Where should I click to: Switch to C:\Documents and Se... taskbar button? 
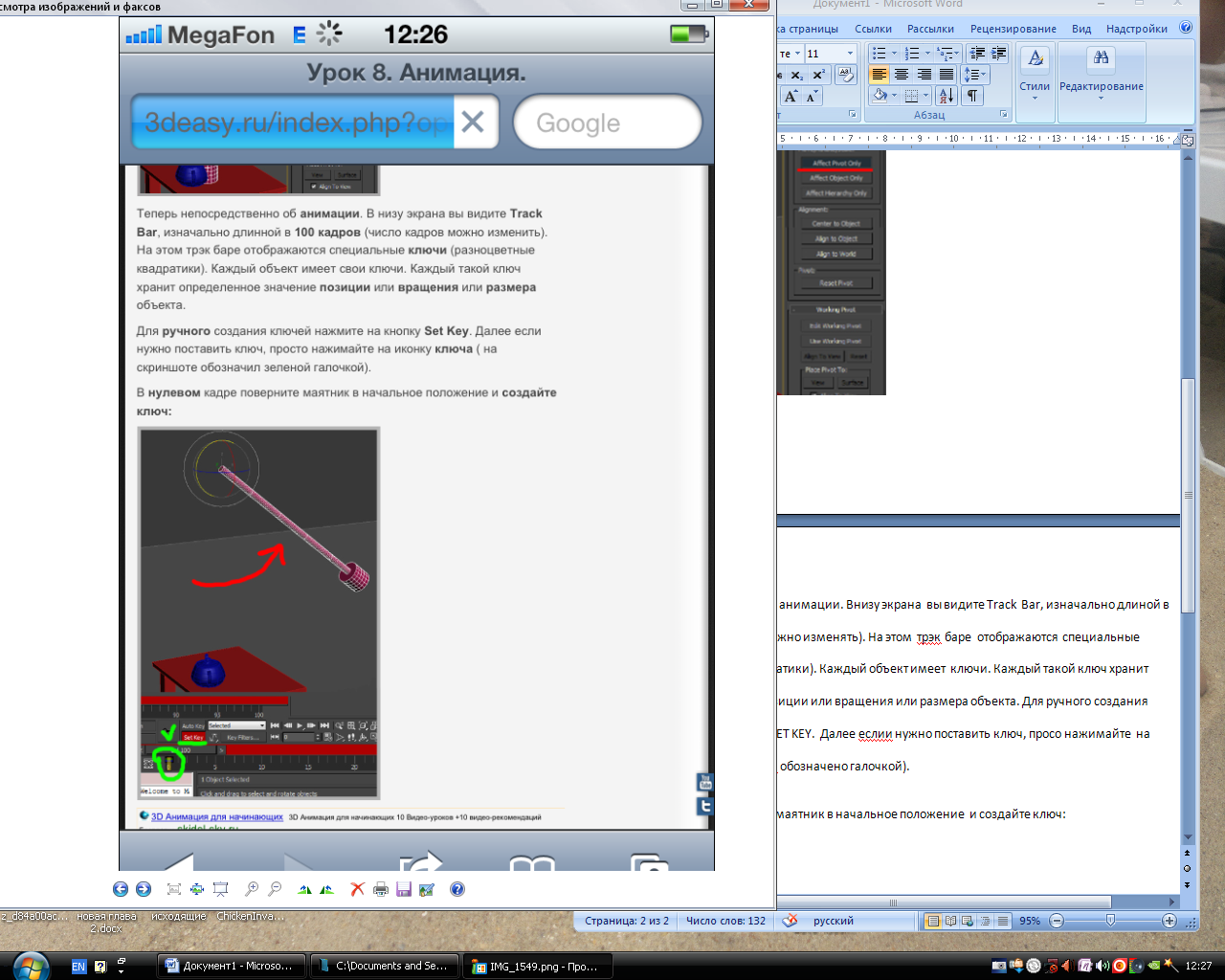pyautogui.click(x=385, y=966)
